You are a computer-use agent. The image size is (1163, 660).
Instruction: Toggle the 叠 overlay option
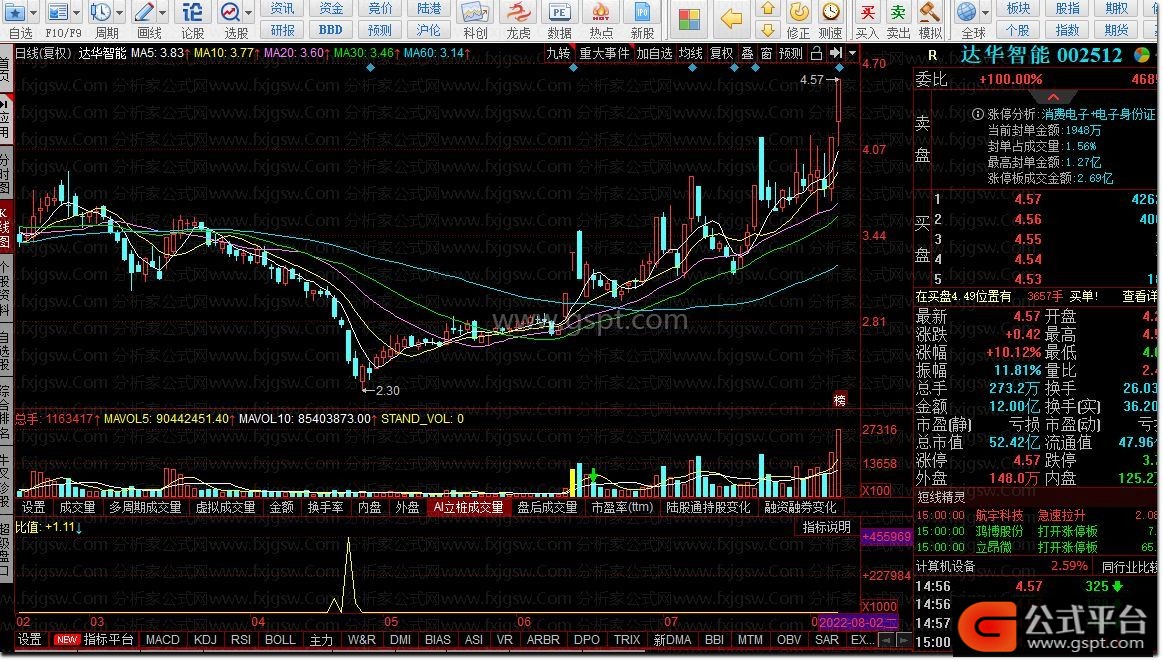[747, 53]
